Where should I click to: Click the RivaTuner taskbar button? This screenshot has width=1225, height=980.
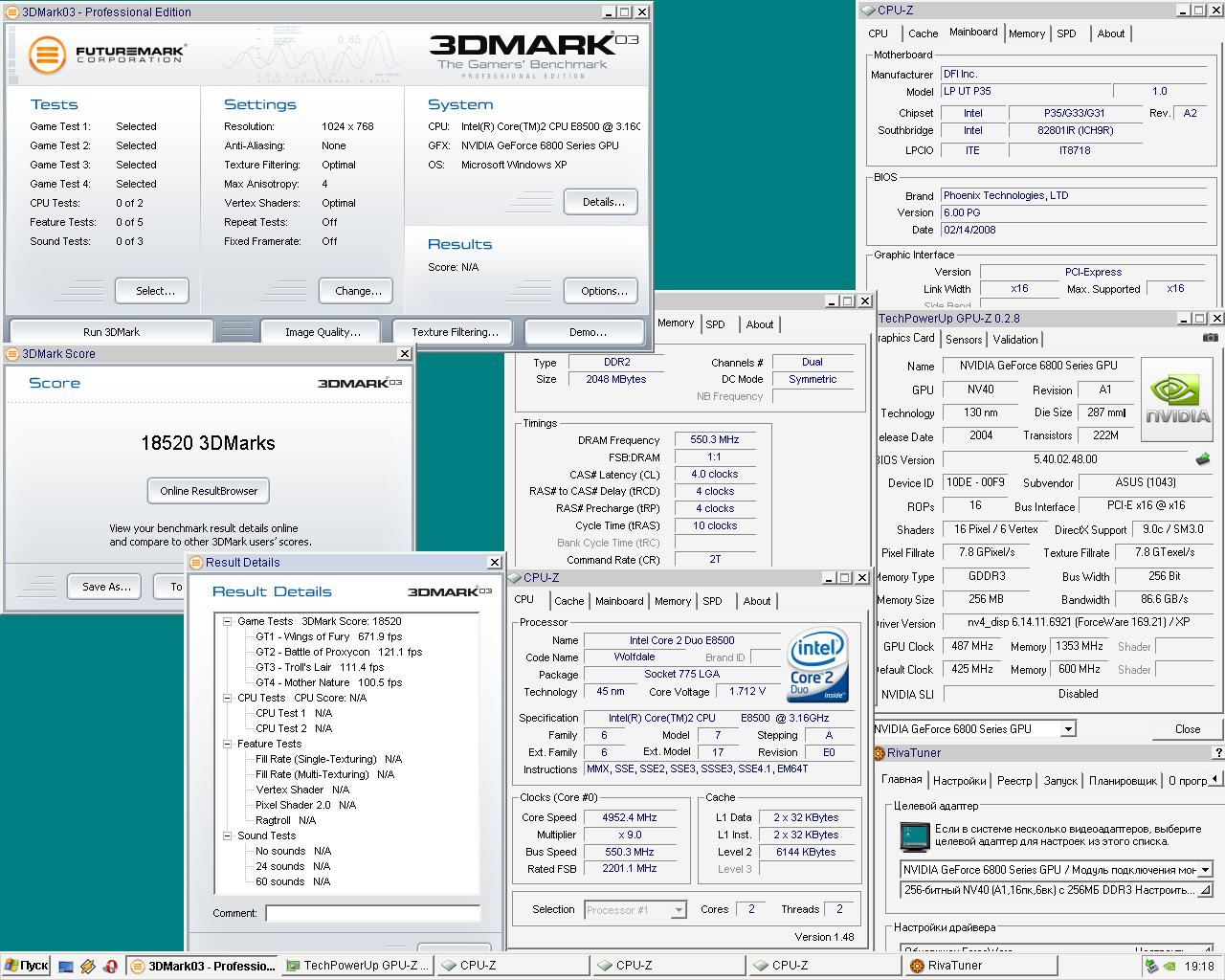[x=983, y=966]
